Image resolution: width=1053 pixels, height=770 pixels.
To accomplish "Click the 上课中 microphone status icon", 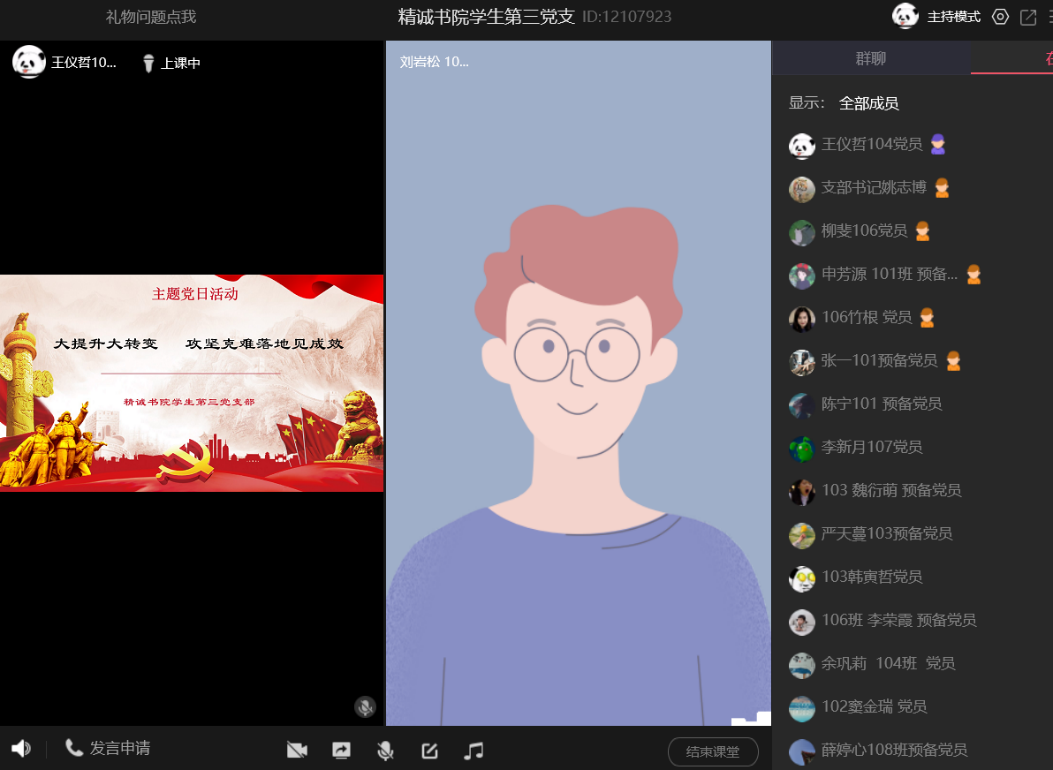I will pyautogui.click(x=148, y=63).
